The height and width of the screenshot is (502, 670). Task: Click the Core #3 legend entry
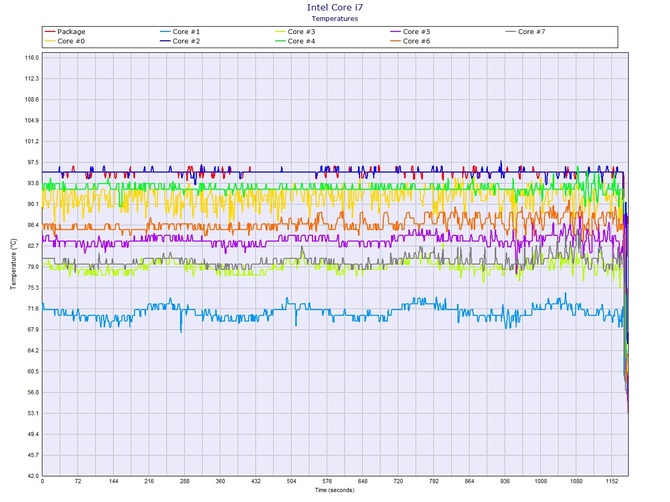pos(295,32)
